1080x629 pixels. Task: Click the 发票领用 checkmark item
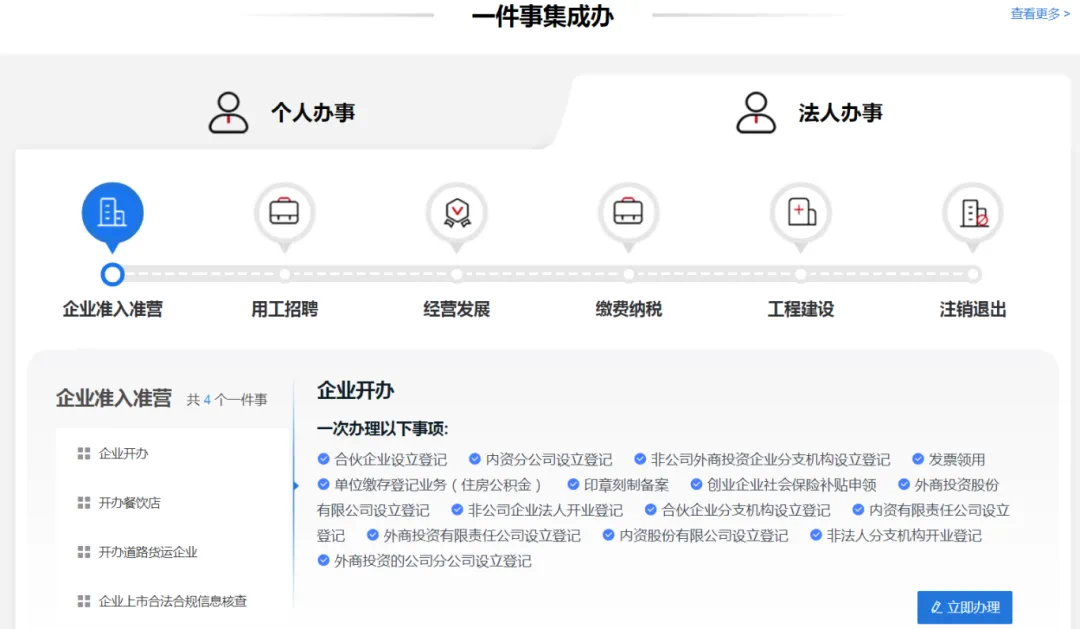click(x=956, y=460)
